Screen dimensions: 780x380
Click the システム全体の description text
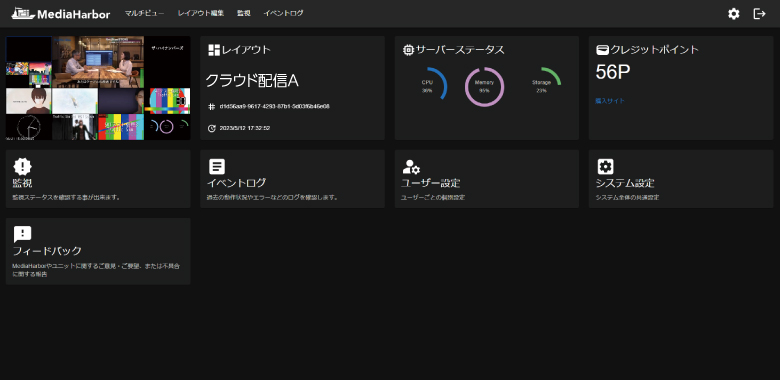(x=627, y=197)
